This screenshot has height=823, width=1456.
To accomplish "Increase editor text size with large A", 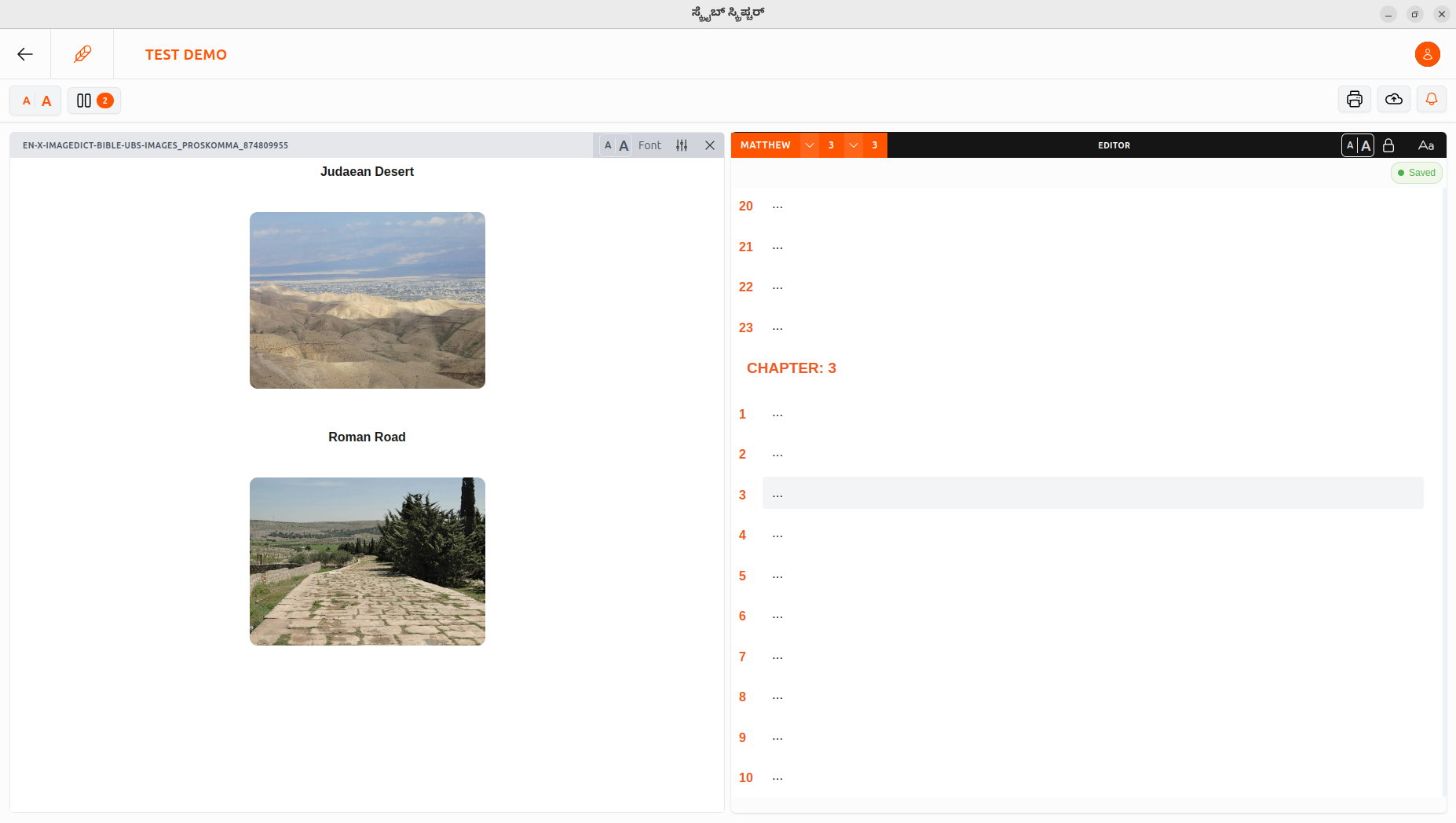I will click(1367, 145).
